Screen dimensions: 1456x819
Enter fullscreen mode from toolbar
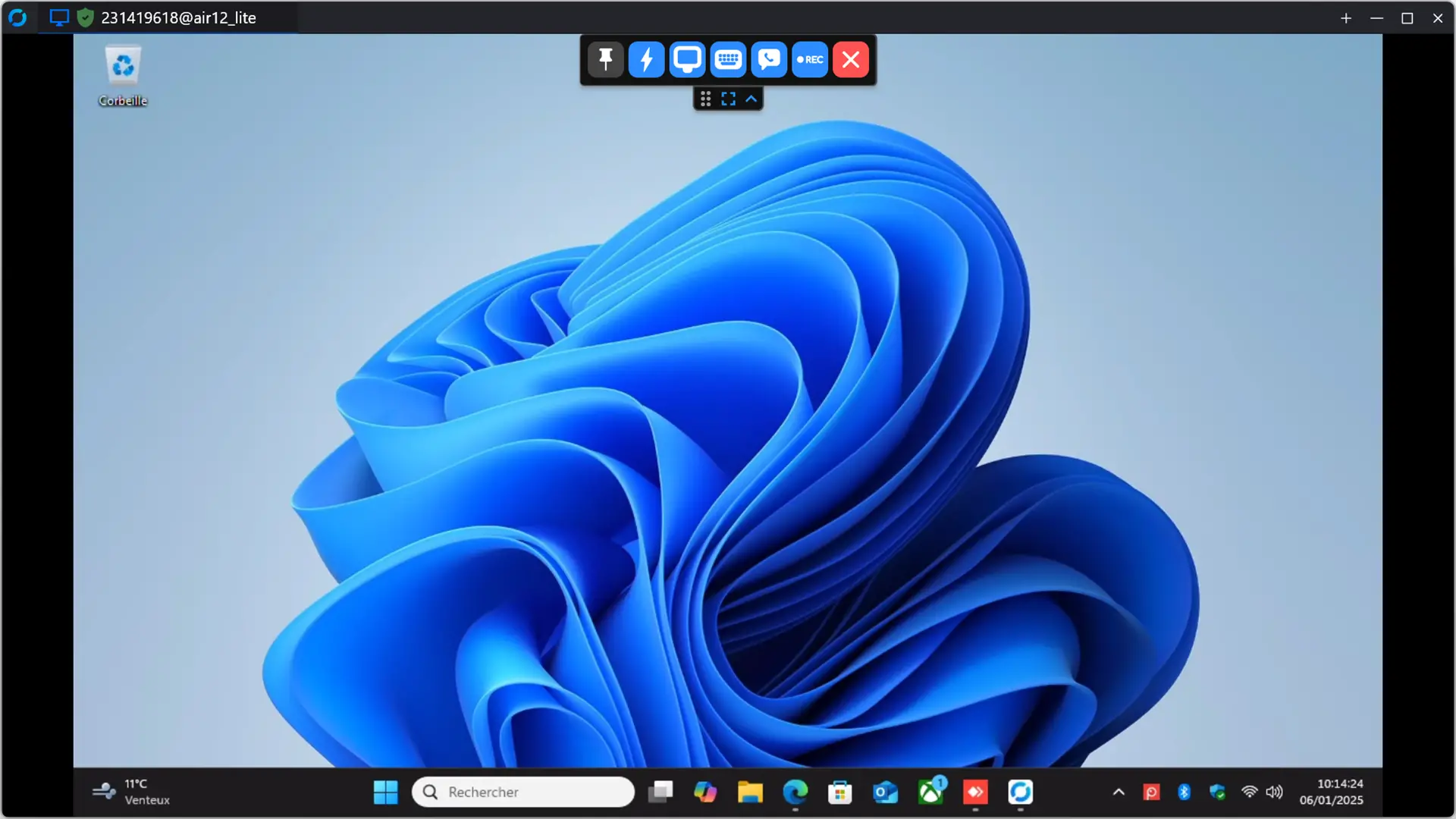728,99
